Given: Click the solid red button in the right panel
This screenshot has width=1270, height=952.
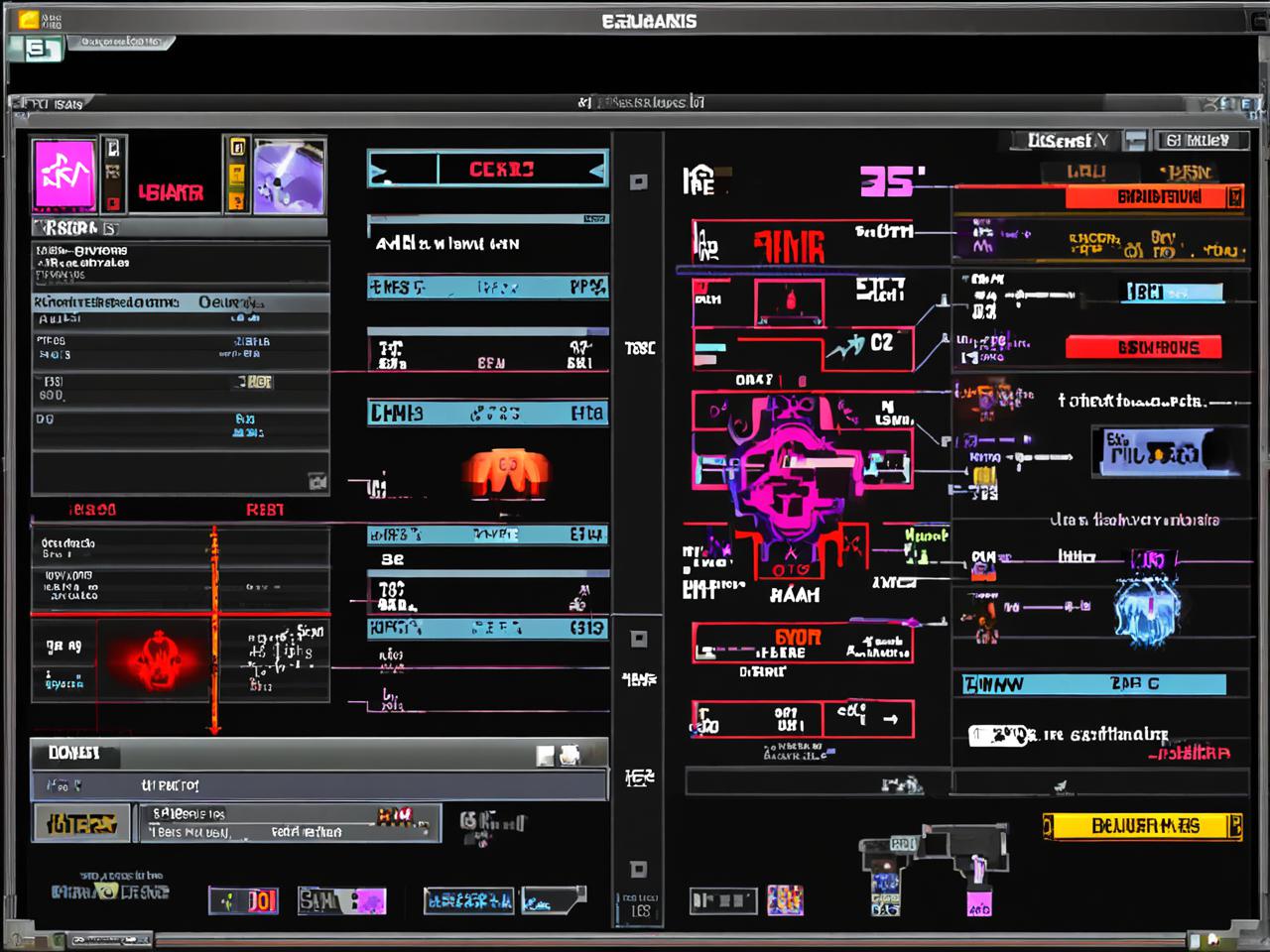Looking at the screenshot, I should click(x=1143, y=348).
